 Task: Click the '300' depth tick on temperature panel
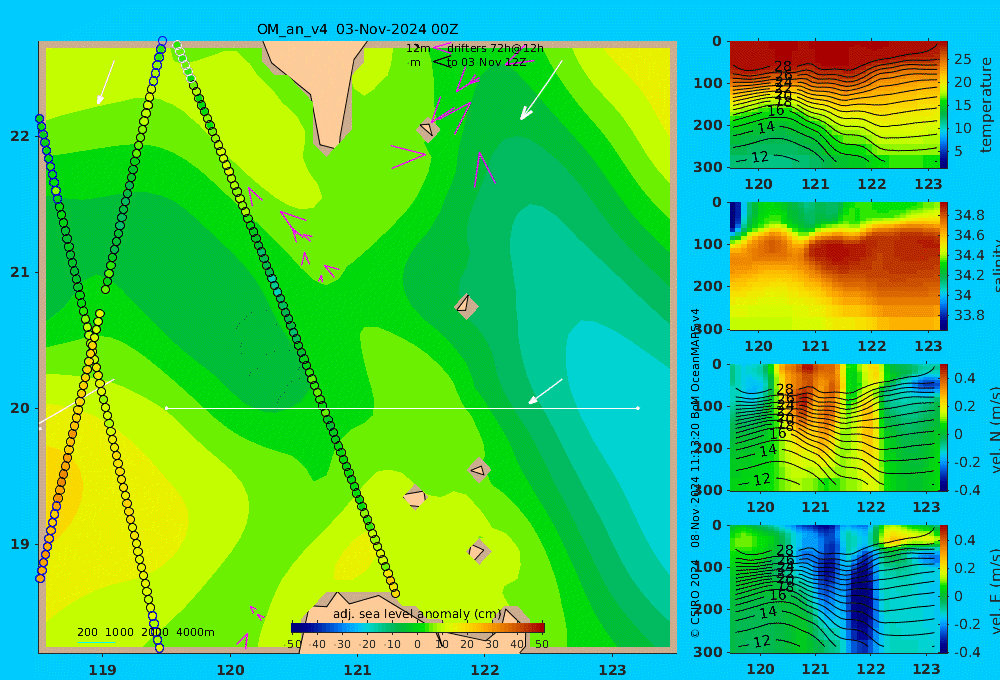(x=708, y=167)
